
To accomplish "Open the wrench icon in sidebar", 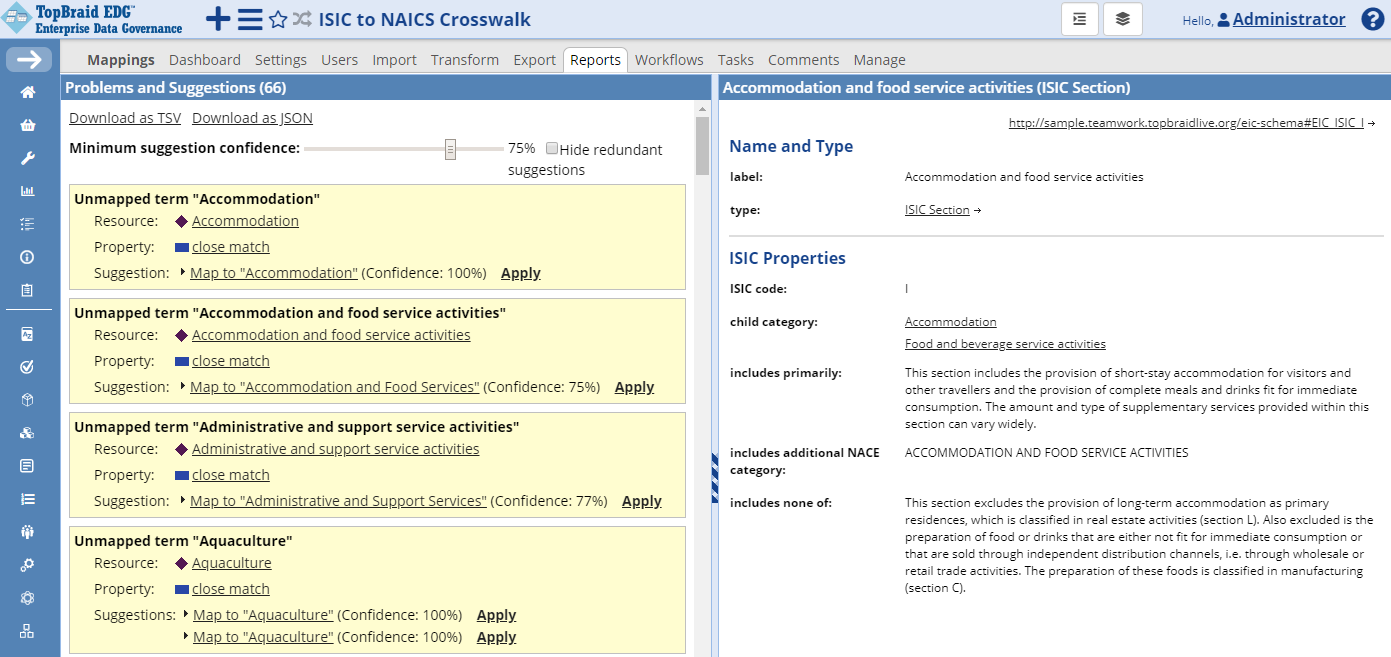I will (28, 158).
